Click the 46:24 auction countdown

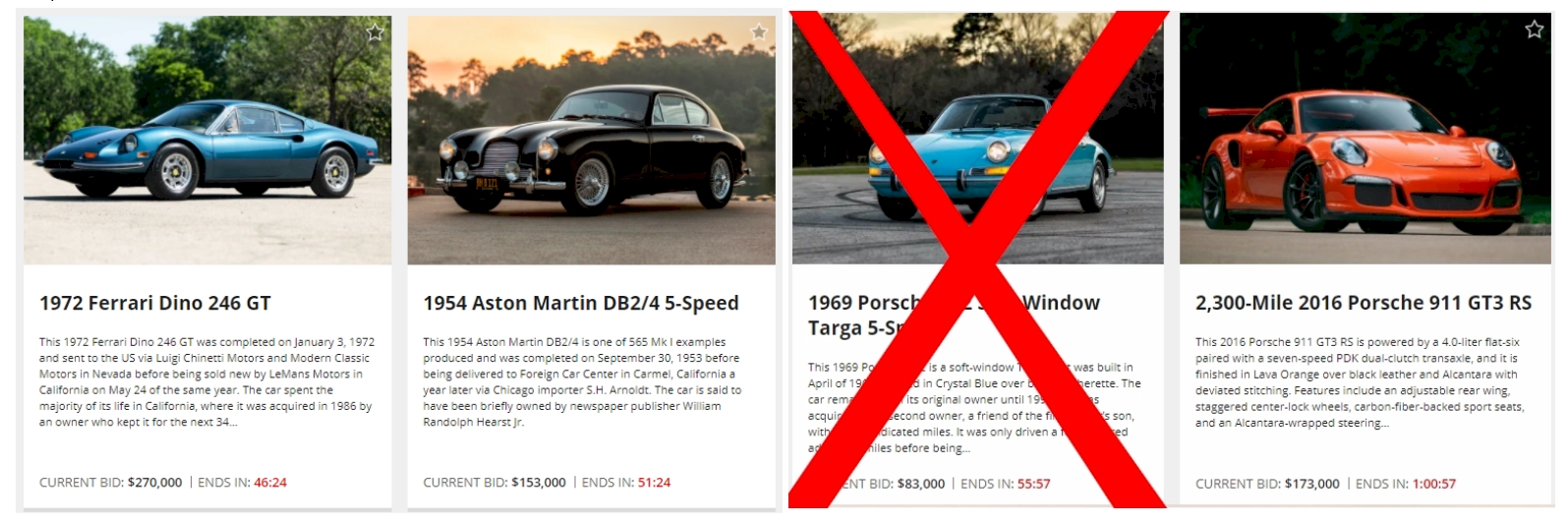point(270,483)
